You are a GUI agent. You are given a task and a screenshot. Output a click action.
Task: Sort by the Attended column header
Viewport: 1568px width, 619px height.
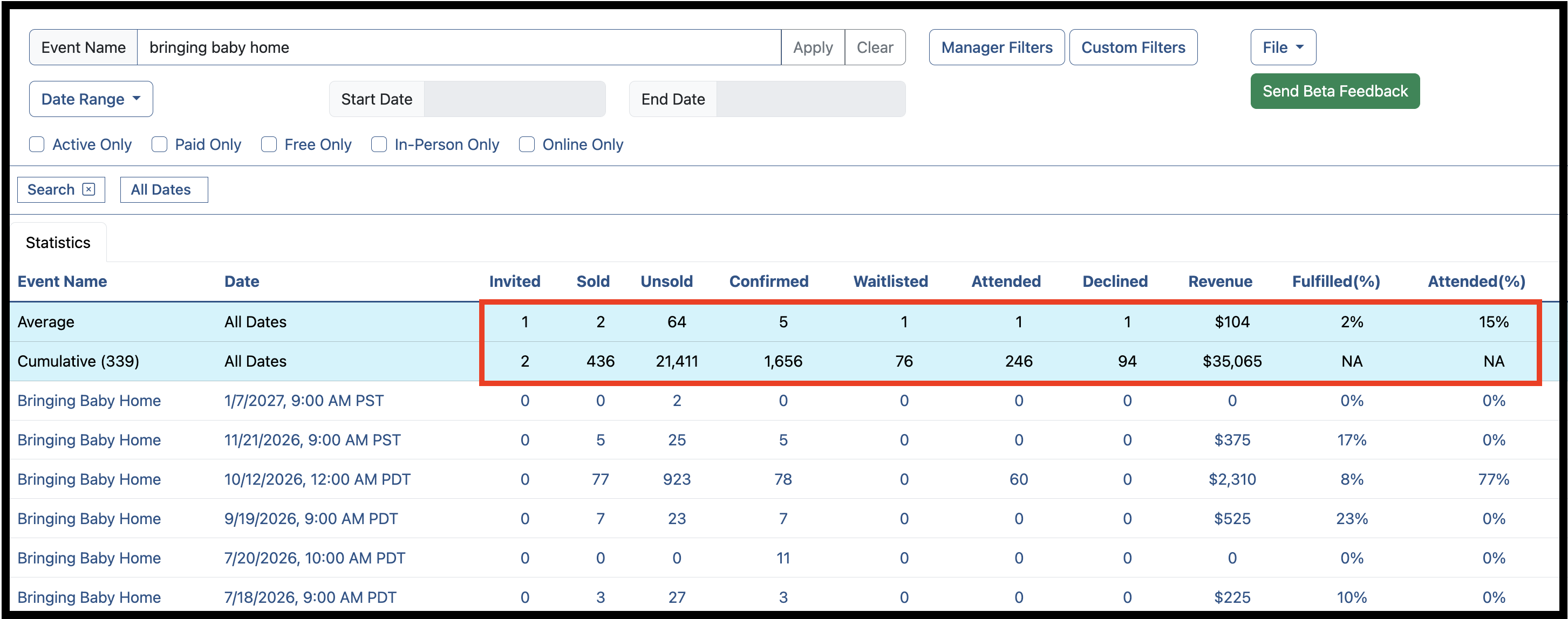[1006, 281]
